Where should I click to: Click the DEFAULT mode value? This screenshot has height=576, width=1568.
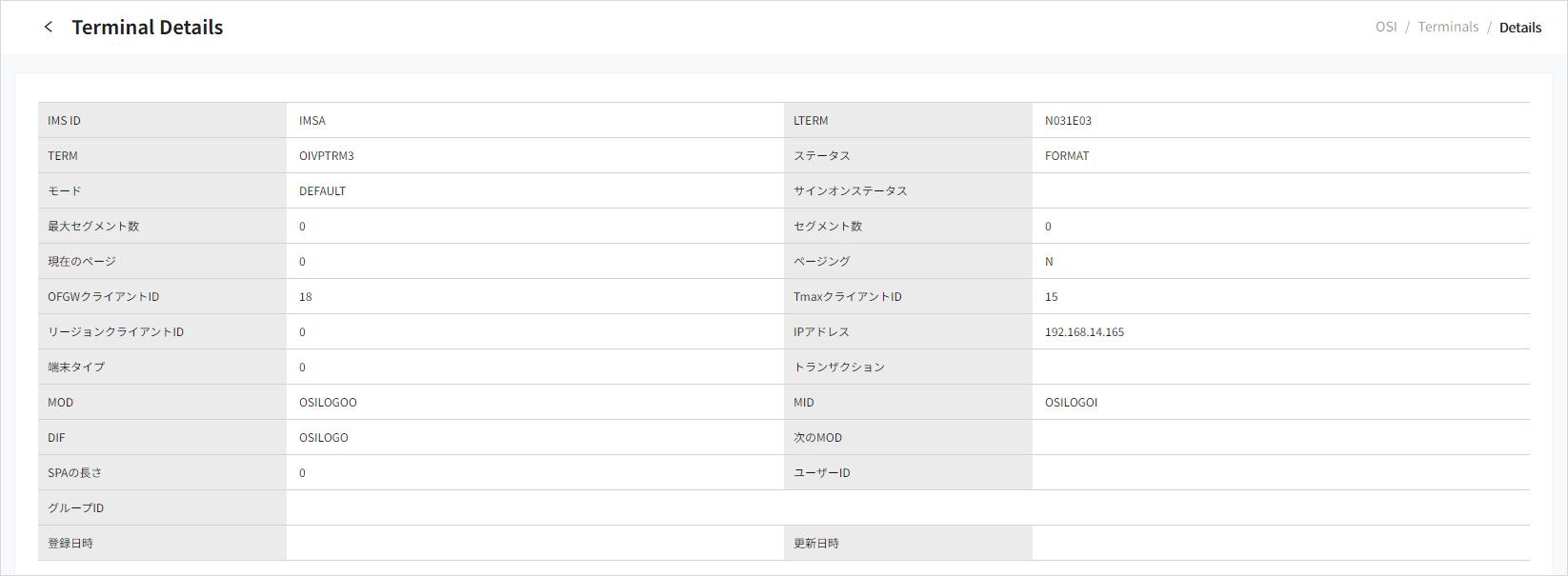(x=322, y=191)
